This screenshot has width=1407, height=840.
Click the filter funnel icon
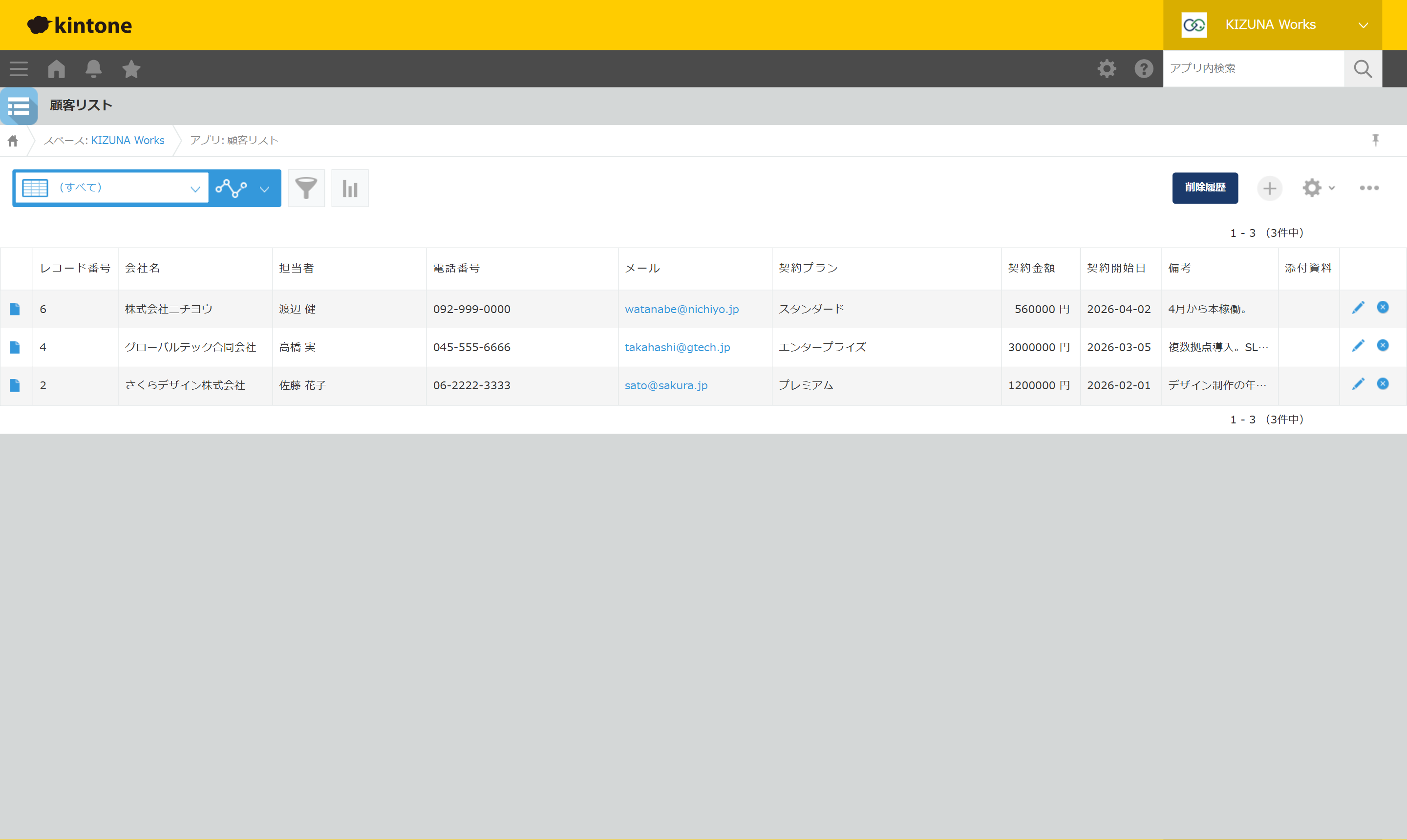306,188
